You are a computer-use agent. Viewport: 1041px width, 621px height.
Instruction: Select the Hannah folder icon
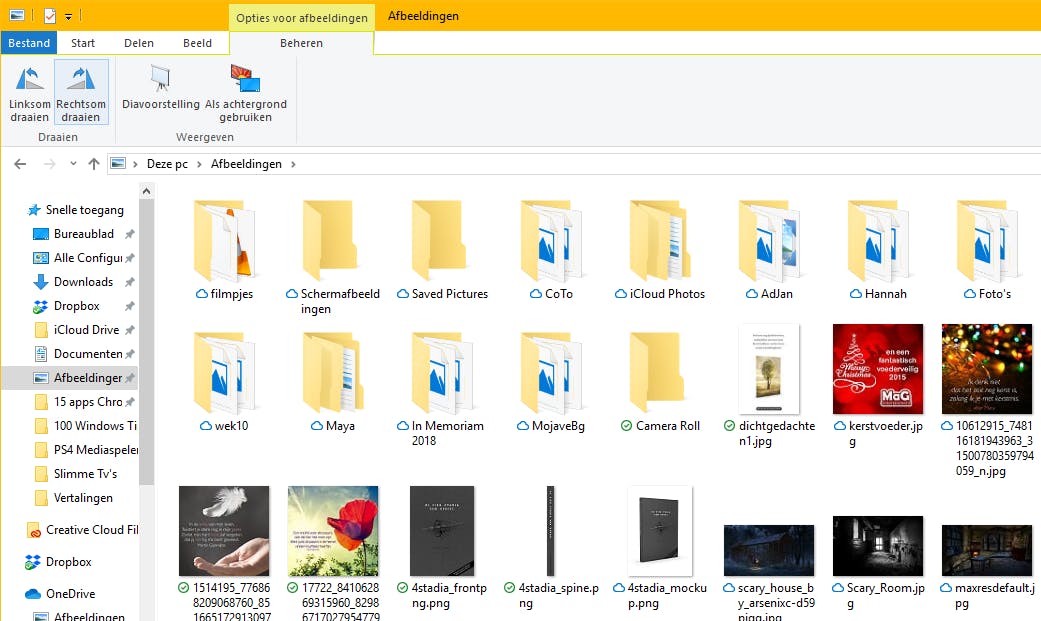(x=877, y=240)
